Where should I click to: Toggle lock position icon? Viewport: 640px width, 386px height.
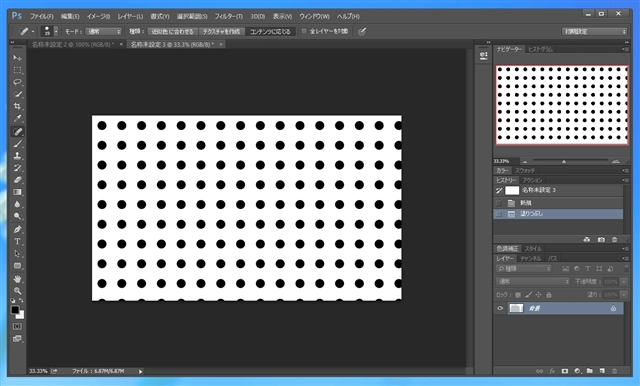tap(538, 295)
